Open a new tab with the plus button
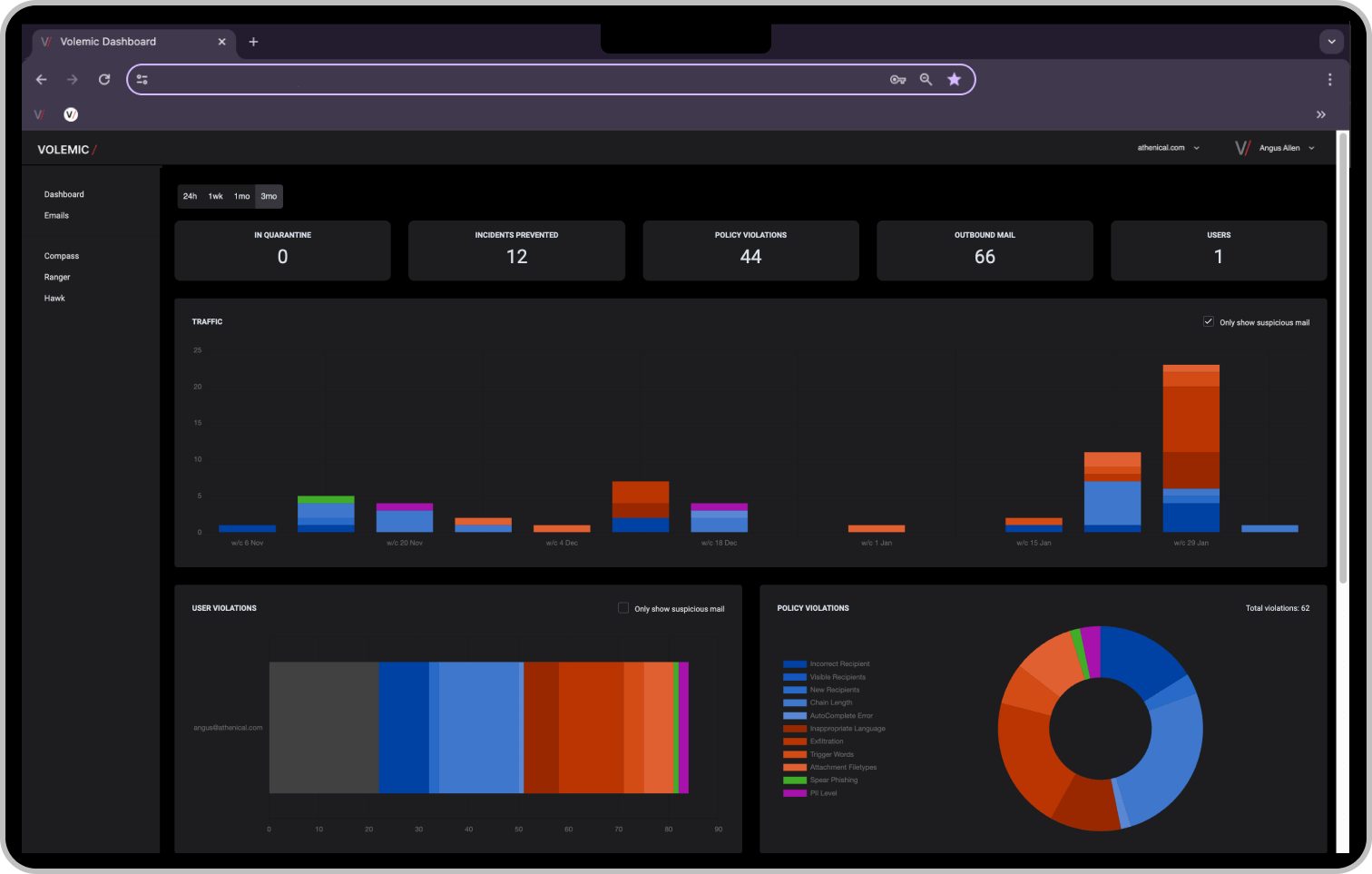 click(253, 42)
